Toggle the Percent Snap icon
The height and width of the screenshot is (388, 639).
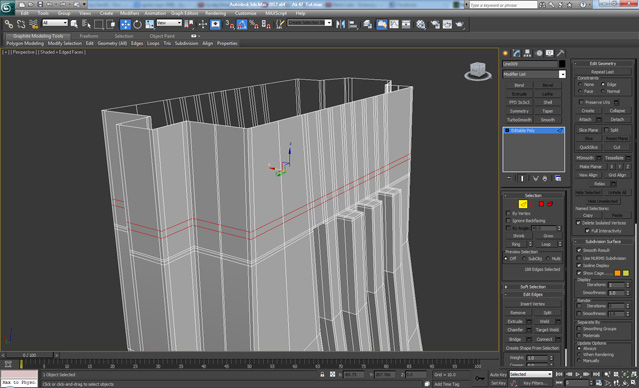point(253,24)
